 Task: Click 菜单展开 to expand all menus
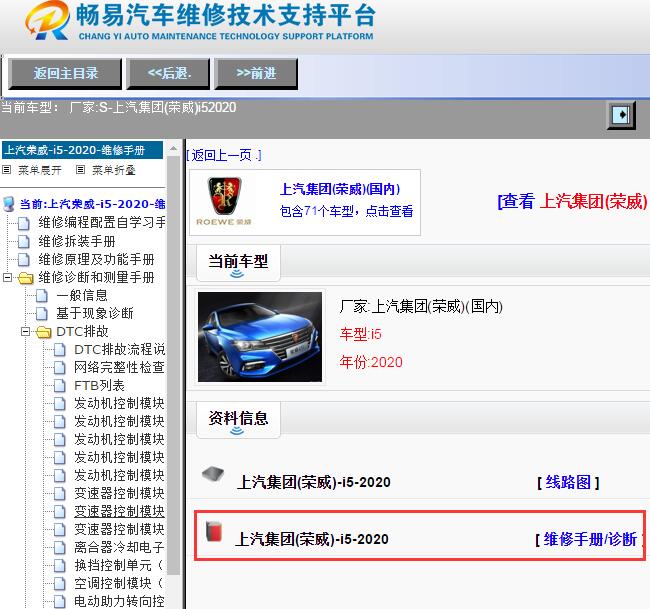[x=40, y=170]
